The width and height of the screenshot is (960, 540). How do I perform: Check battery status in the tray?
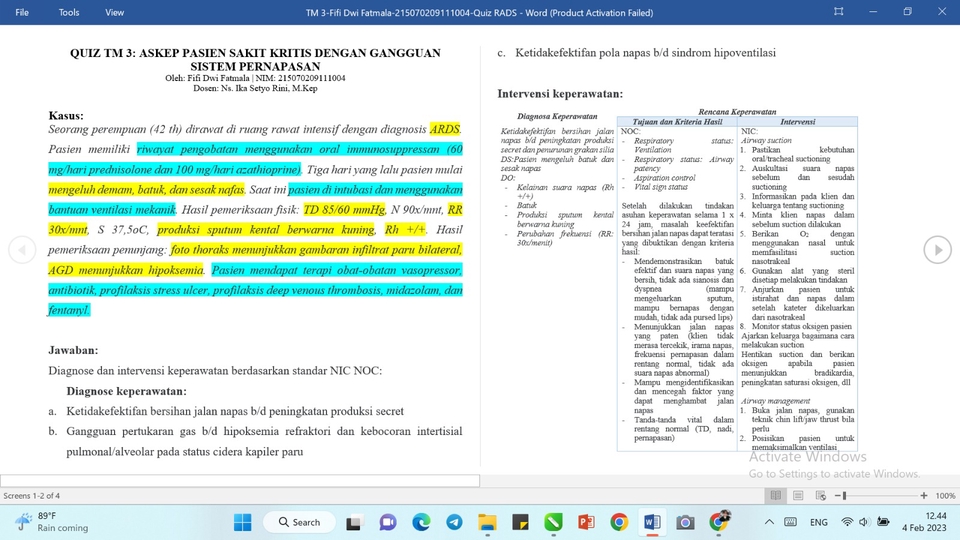[883, 522]
